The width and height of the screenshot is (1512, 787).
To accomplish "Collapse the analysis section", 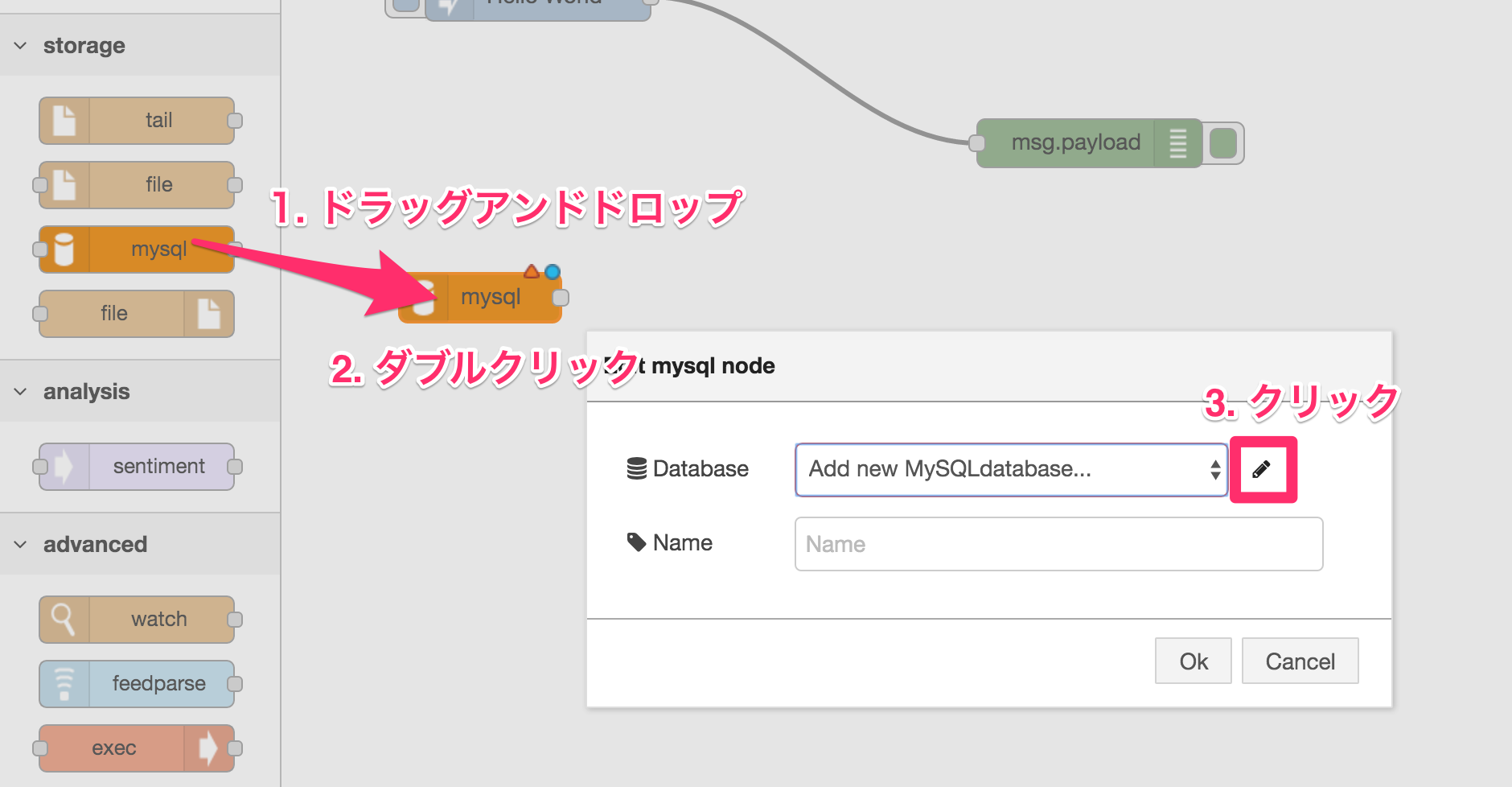I will 19,391.
